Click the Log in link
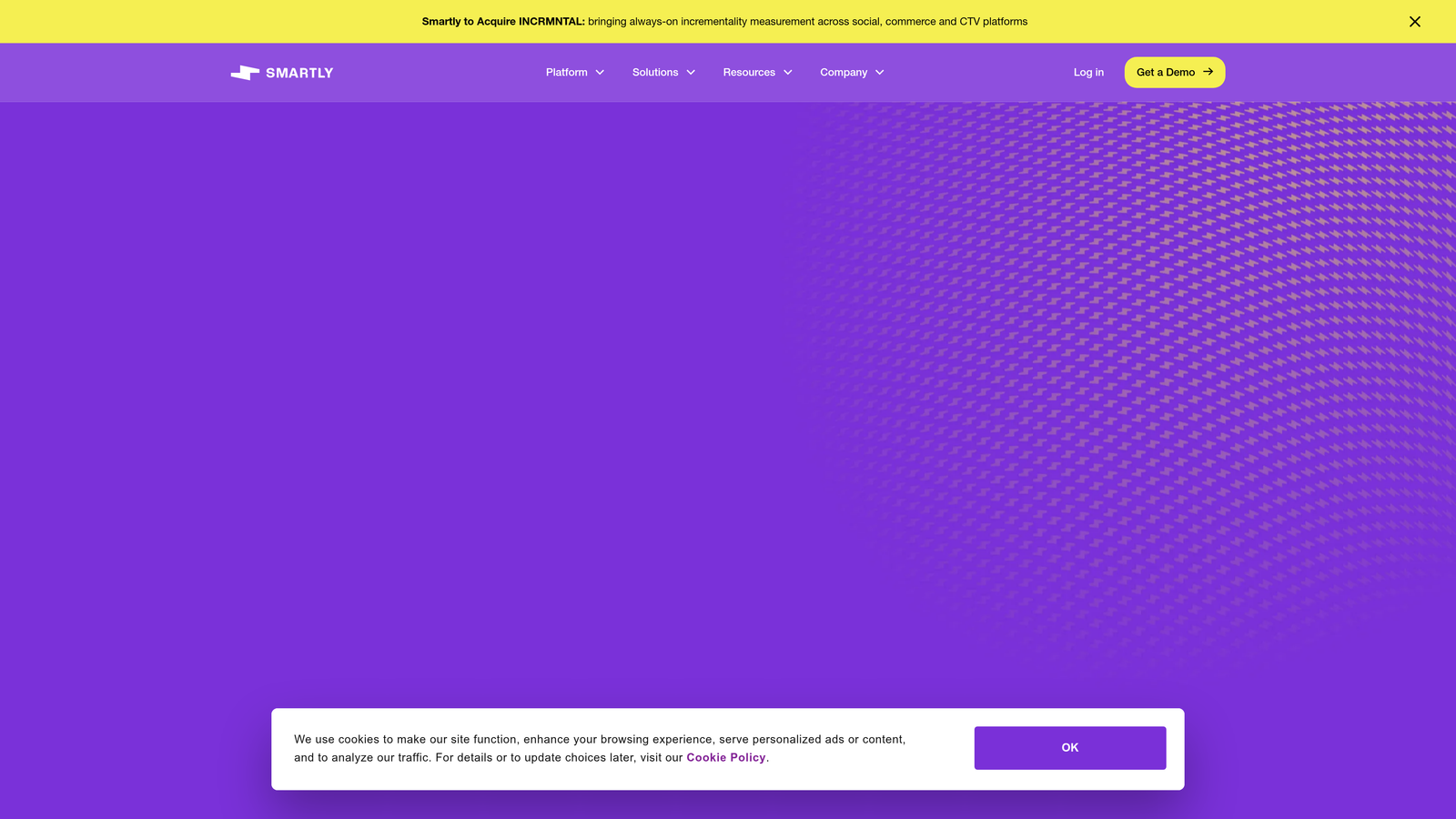The width and height of the screenshot is (1456, 819). 1088,72
